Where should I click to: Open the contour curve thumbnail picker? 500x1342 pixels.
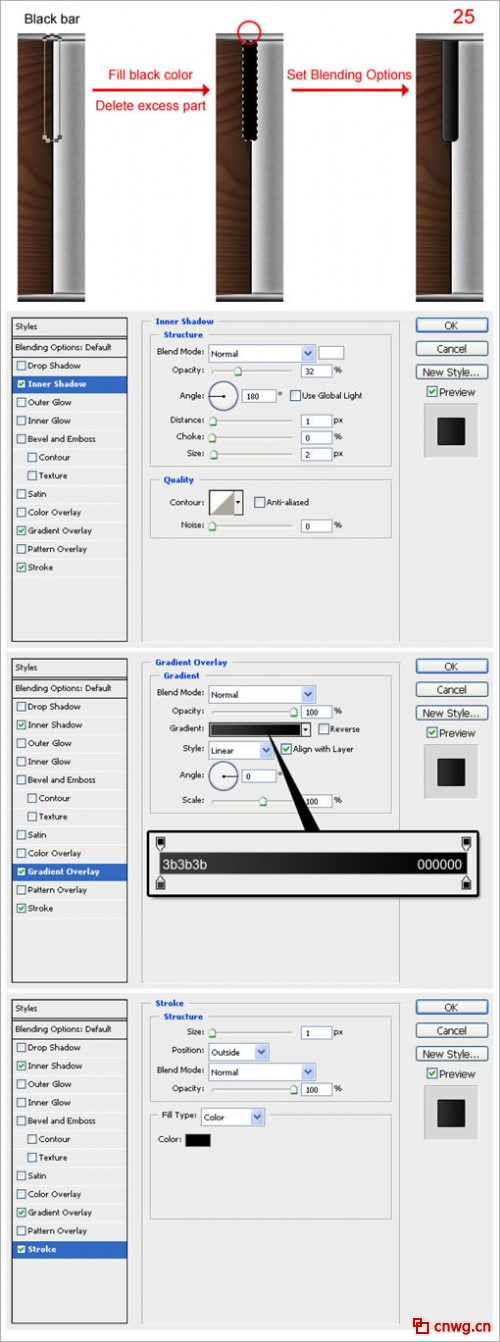(x=226, y=503)
